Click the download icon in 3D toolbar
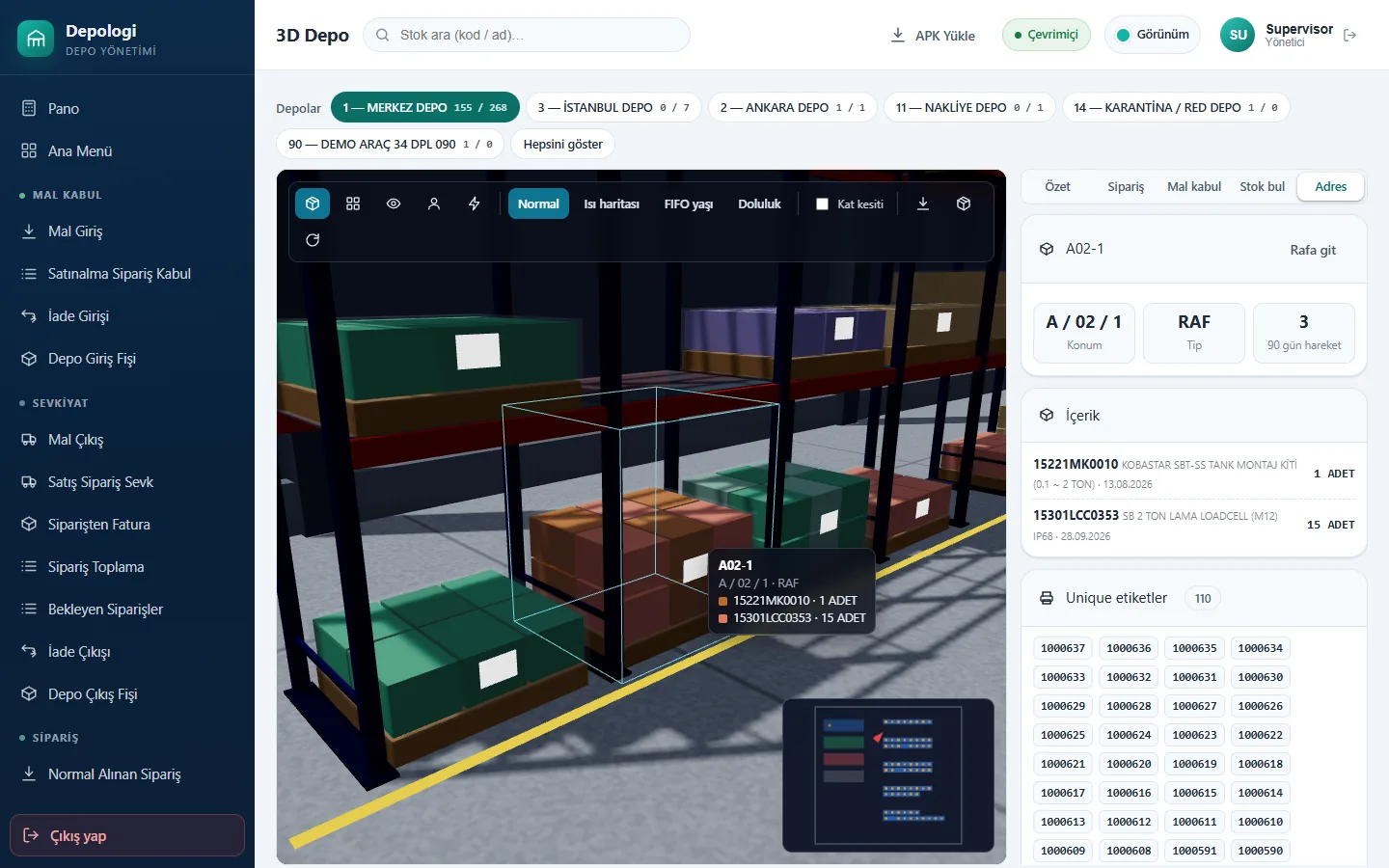1389x868 pixels. pos(923,203)
